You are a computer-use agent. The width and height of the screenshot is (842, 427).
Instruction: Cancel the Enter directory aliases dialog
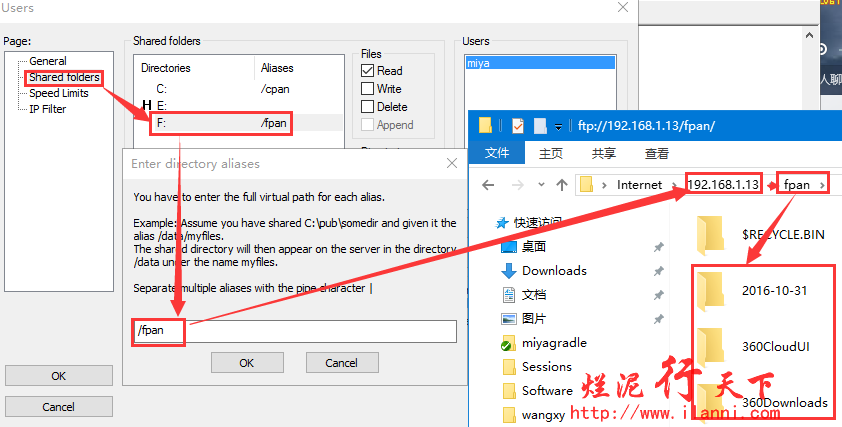(341, 363)
